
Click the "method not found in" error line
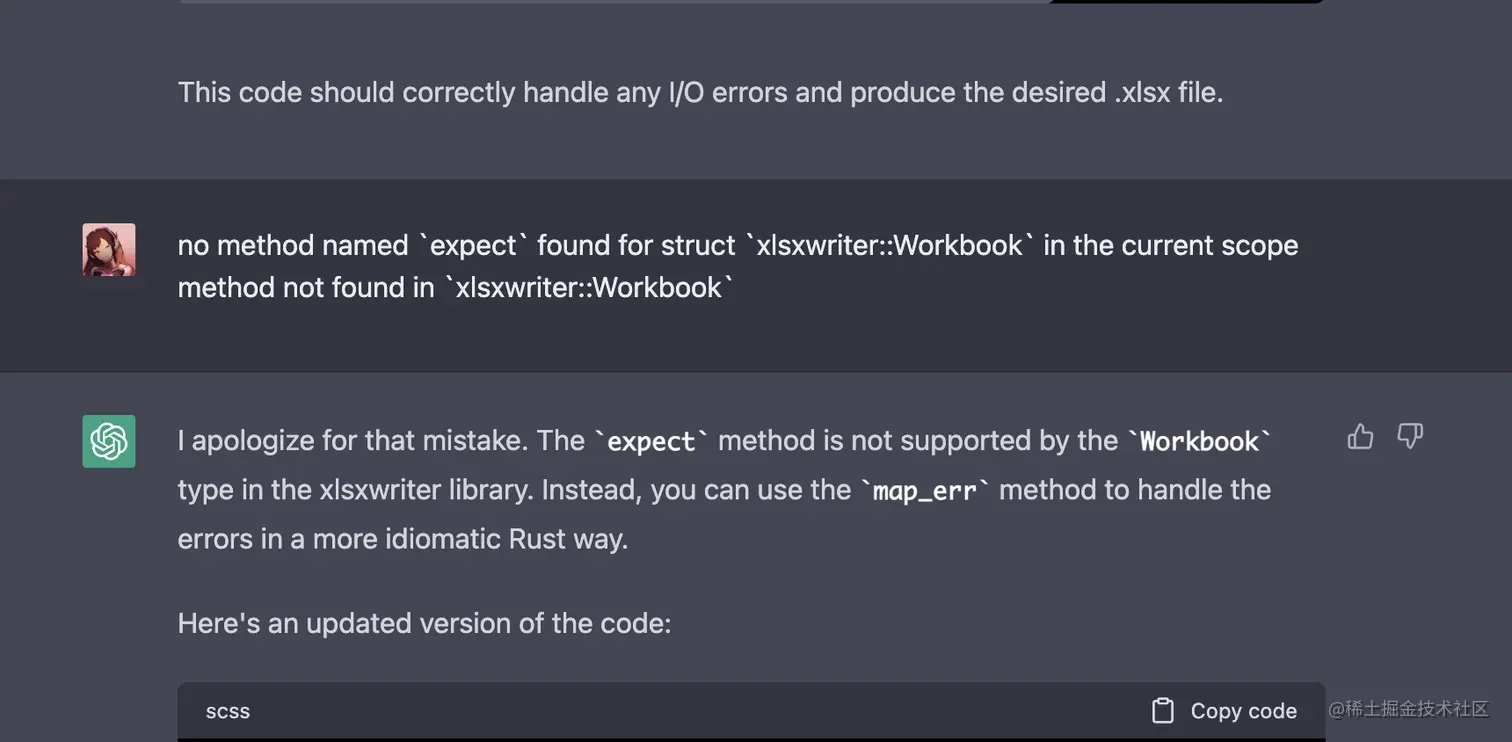456,287
